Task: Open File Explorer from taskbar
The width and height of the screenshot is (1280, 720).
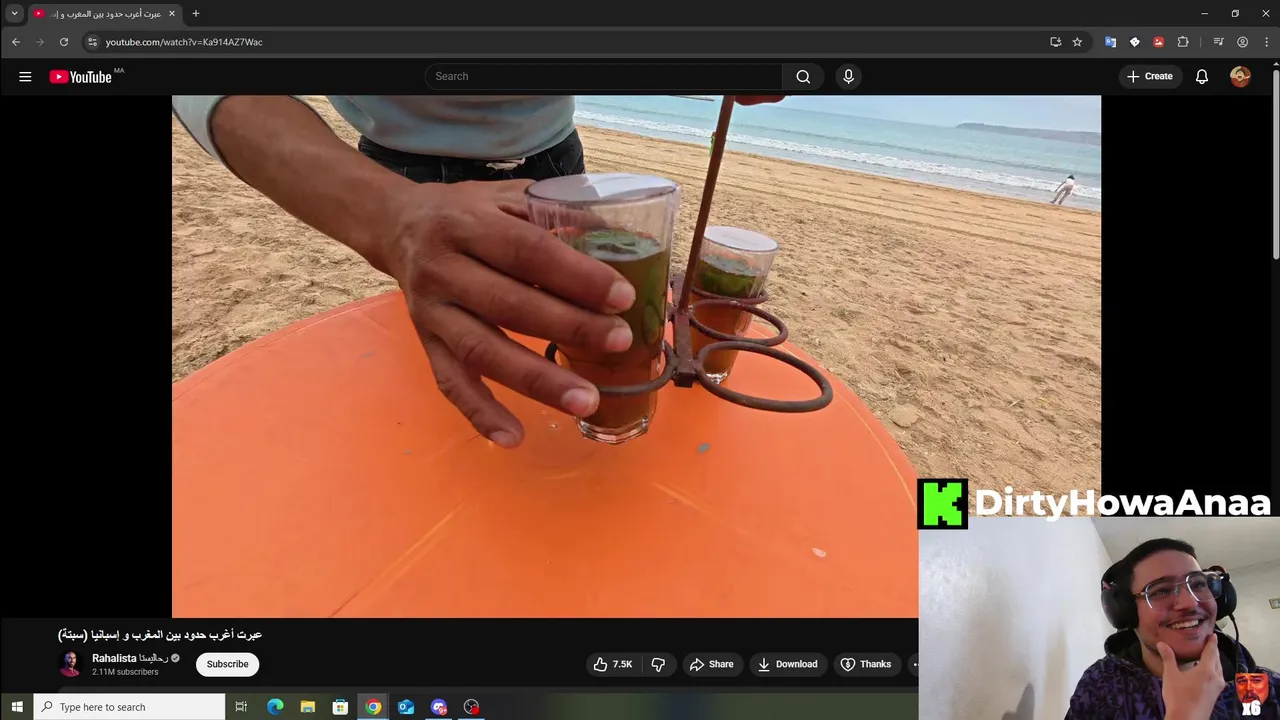Action: coord(308,707)
